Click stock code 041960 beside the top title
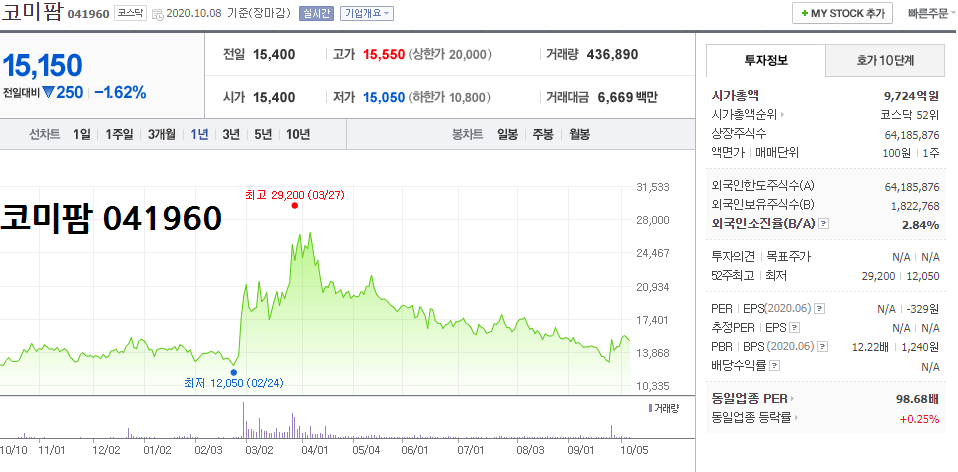 [88, 14]
